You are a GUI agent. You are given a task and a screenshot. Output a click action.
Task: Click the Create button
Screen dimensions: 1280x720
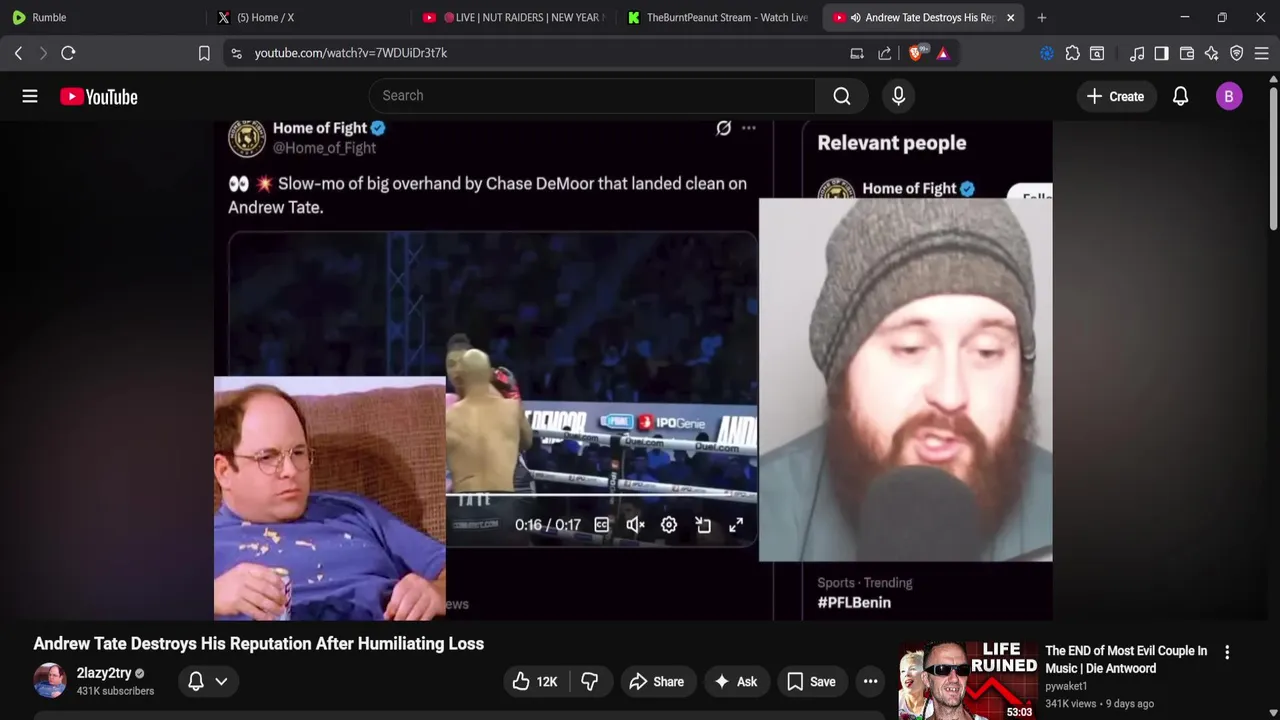tap(1115, 96)
